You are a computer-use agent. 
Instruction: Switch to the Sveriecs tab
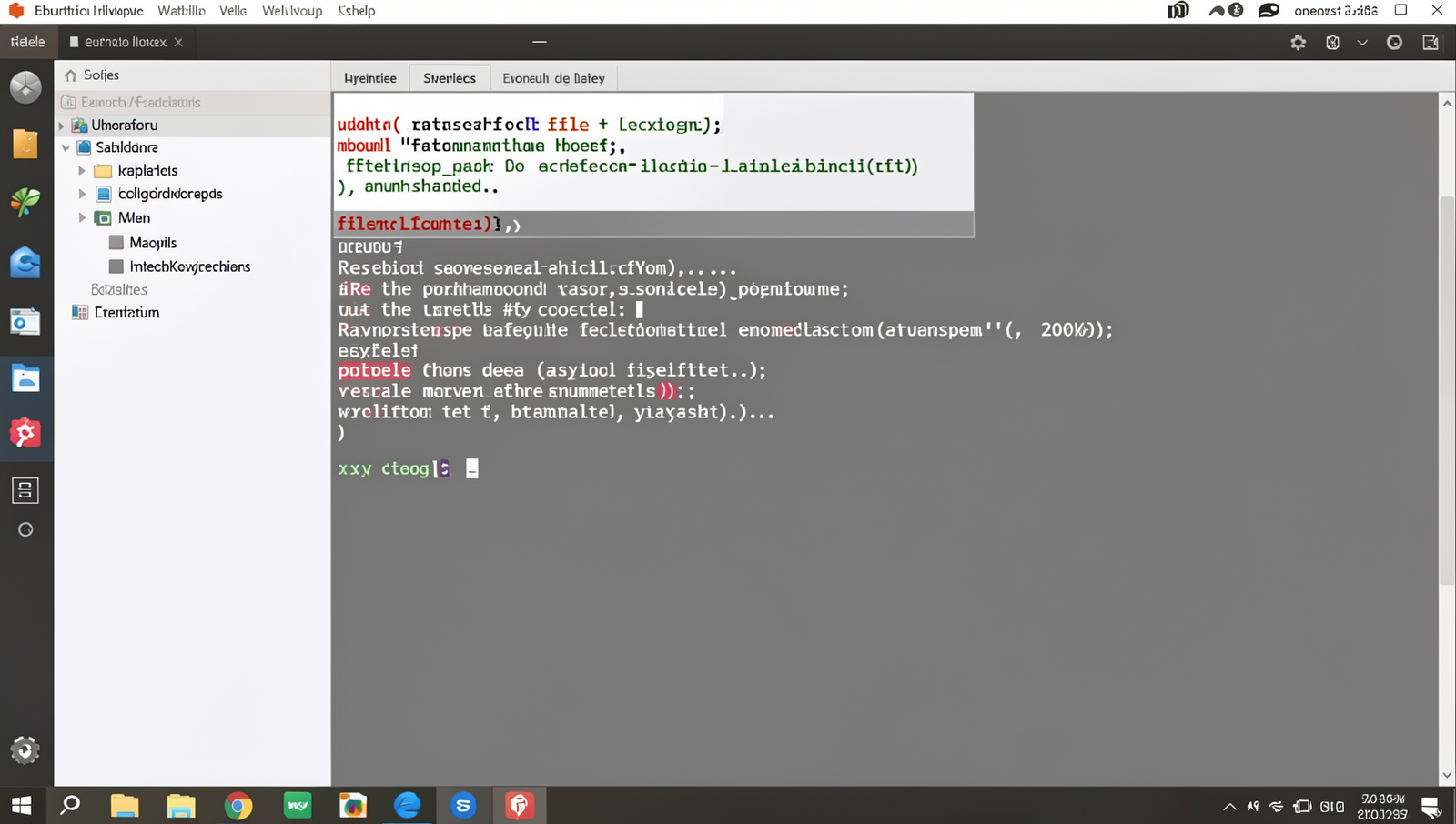(450, 78)
